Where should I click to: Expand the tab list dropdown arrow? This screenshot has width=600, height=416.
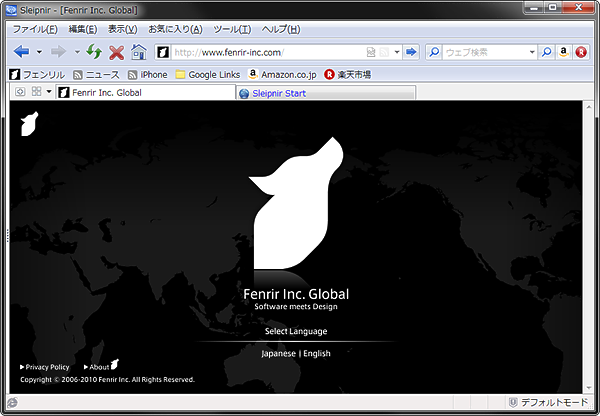[x=49, y=91]
